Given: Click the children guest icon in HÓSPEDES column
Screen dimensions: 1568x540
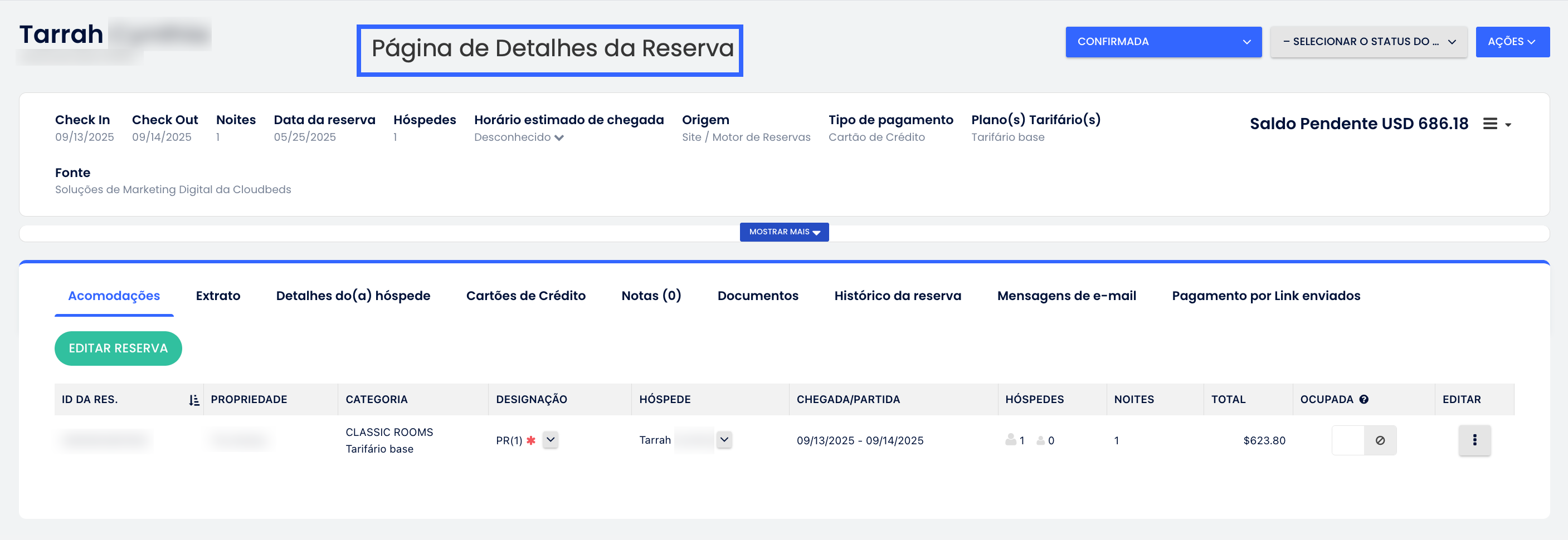Looking at the screenshot, I should 1040,440.
